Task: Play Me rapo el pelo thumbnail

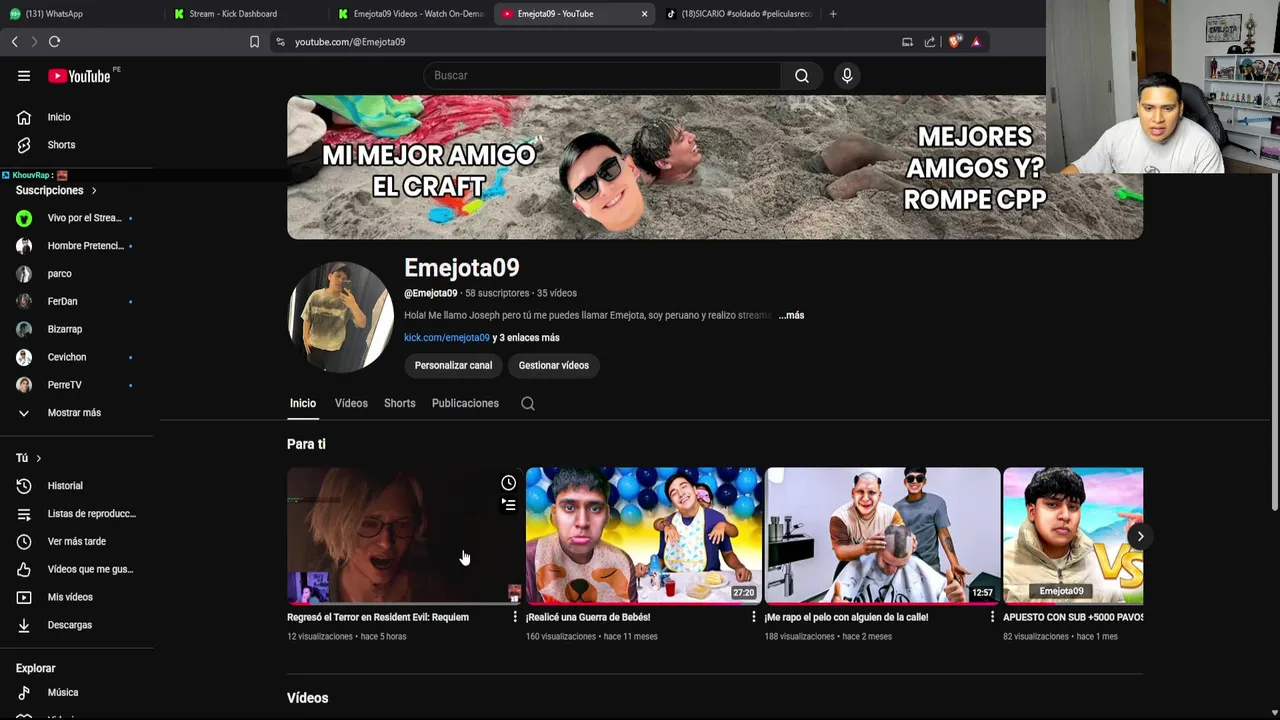Action: pyautogui.click(x=882, y=536)
